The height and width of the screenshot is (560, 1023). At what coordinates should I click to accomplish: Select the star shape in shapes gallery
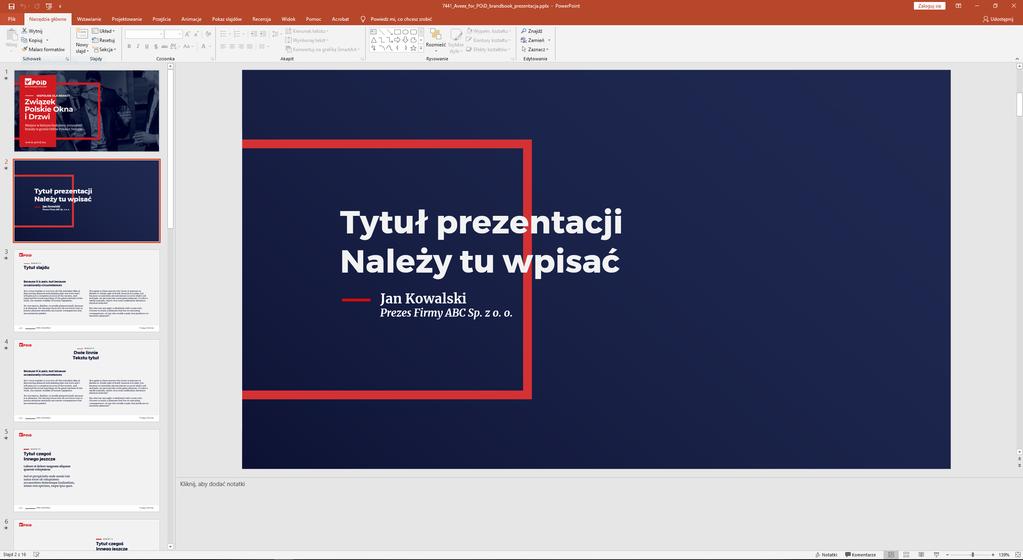point(413,48)
